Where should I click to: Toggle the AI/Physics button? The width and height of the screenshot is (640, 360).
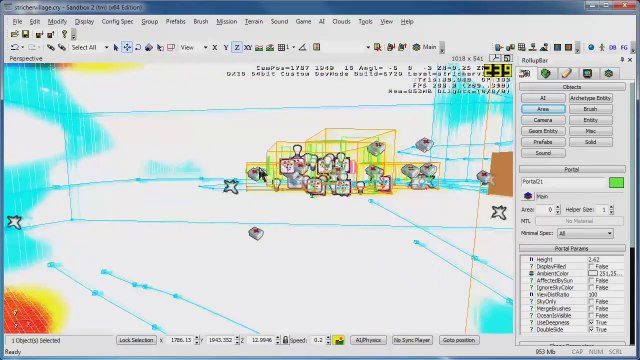pyautogui.click(x=368, y=340)
